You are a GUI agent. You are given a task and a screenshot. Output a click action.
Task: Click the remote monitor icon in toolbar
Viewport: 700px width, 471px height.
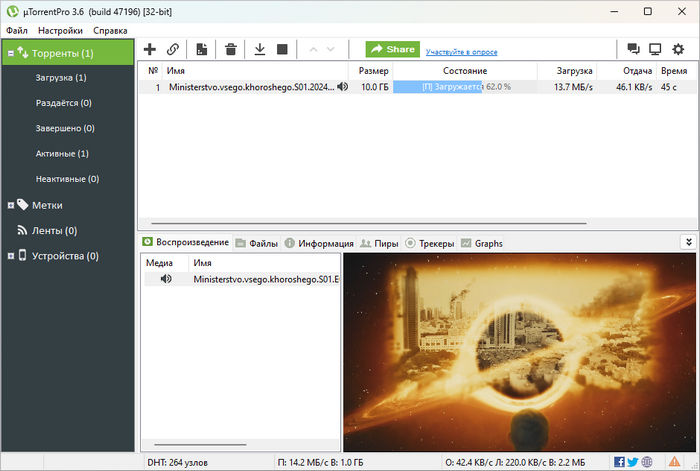[655, 49]
